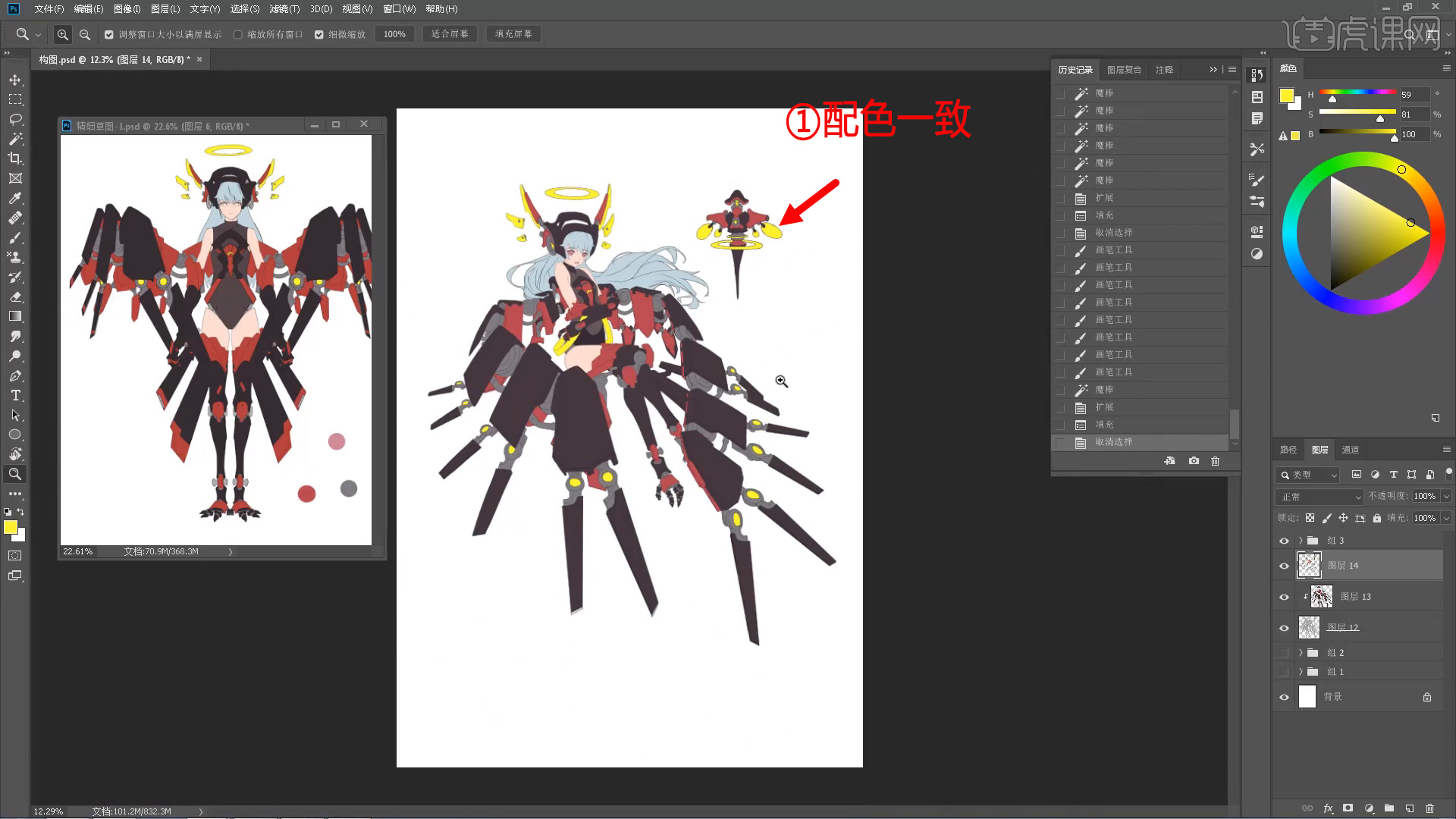
Task: Hide the 组 3 group
Action: click(1284, 541)
